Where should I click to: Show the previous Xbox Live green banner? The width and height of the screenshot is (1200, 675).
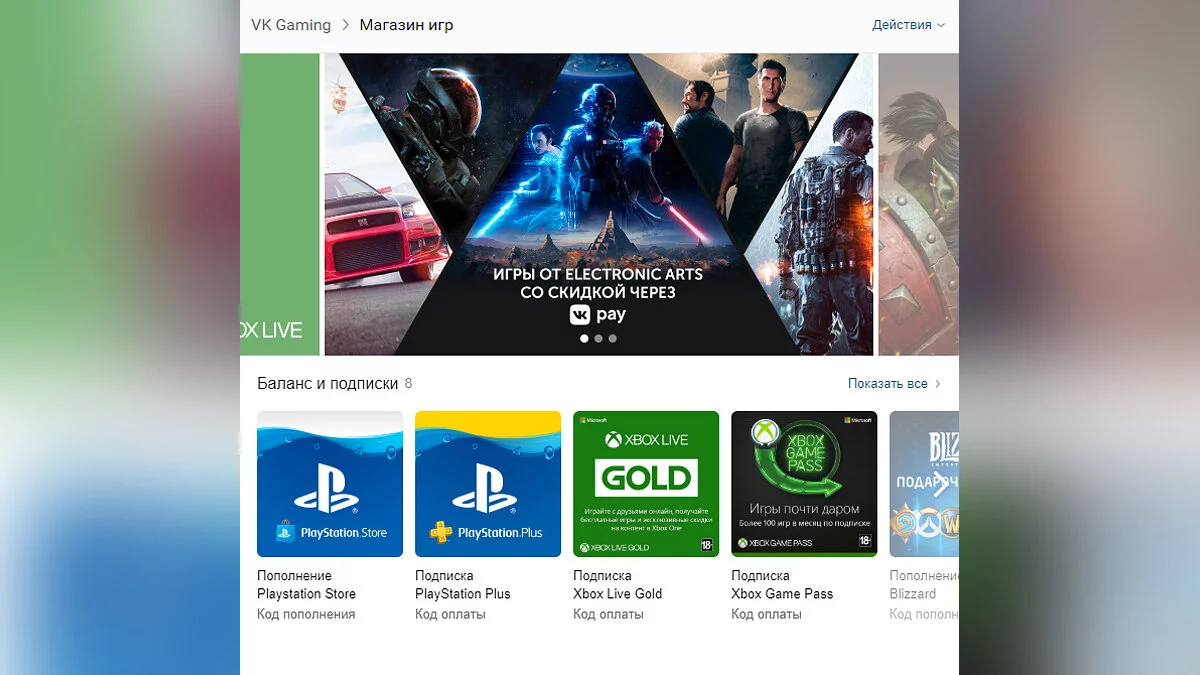point(280,204)
